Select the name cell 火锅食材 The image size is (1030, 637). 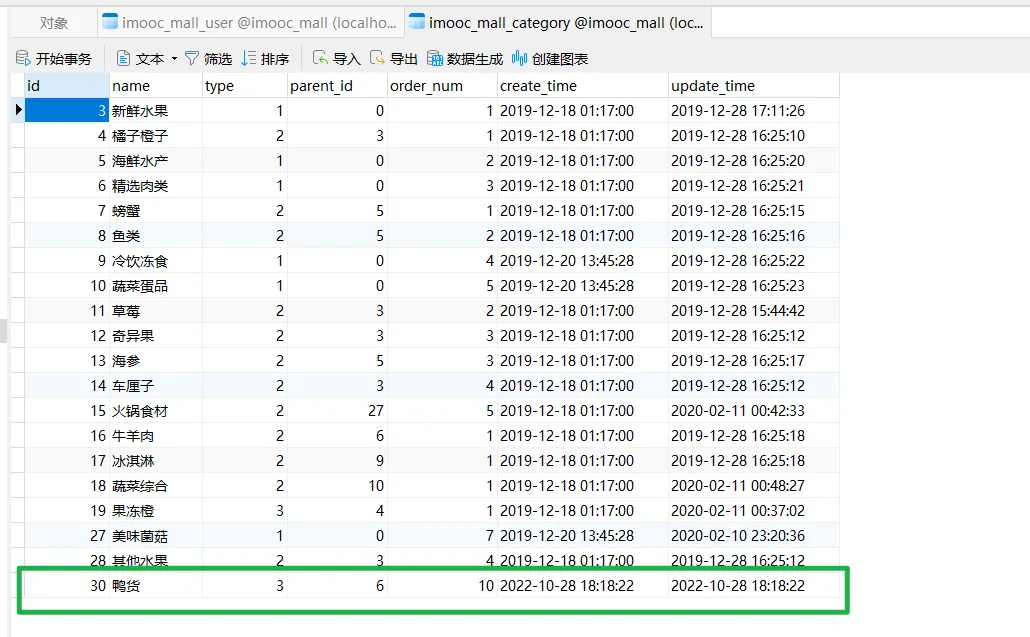coord(156,410)
